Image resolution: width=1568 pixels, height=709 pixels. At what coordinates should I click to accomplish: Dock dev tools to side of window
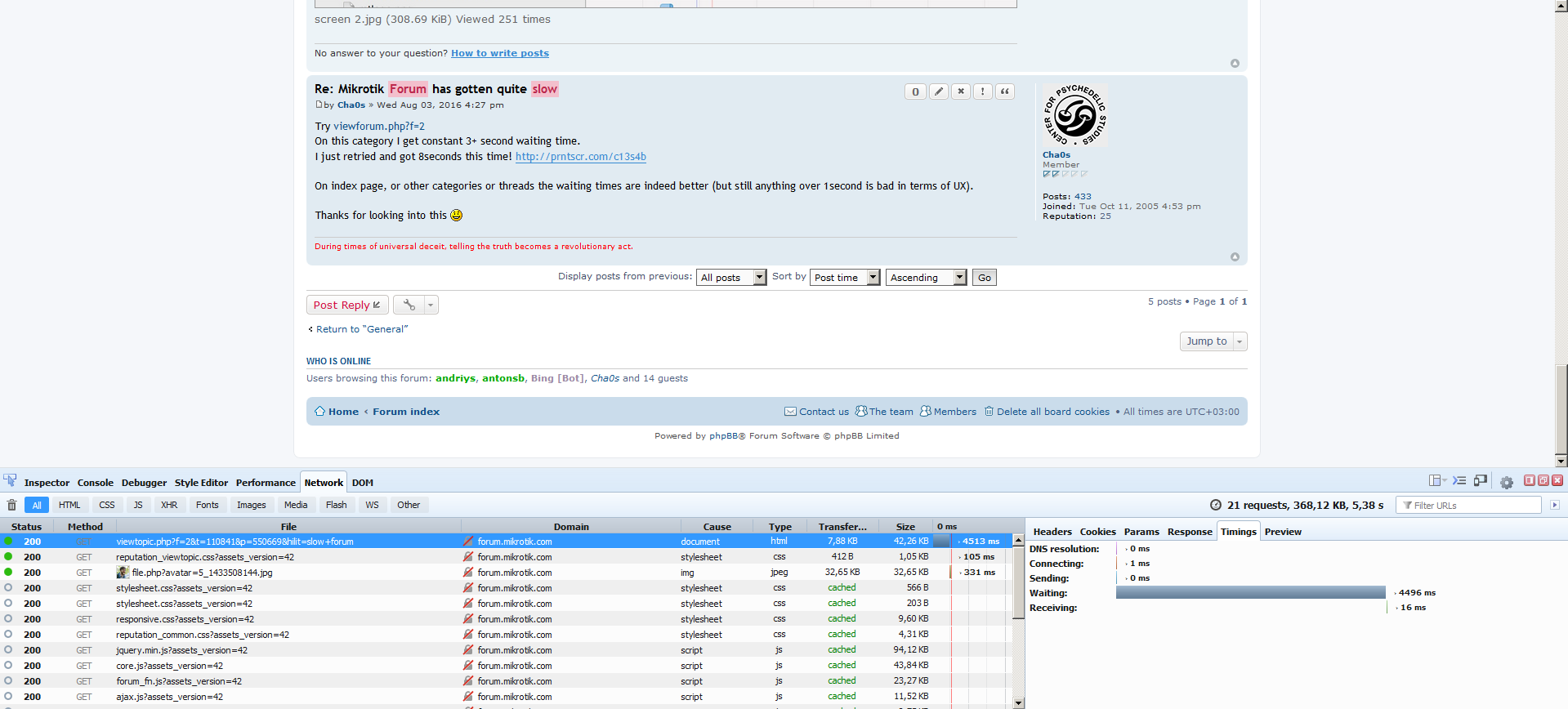pos(1530,480)
